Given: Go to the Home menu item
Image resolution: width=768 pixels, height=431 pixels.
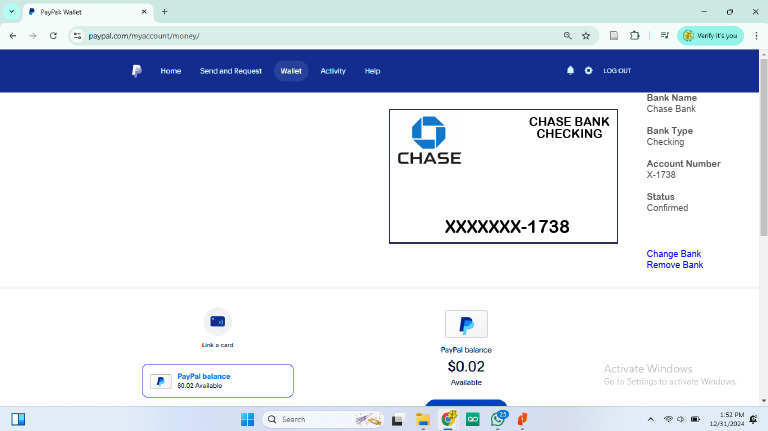Looking at the screenshot, I should (170, 71).
